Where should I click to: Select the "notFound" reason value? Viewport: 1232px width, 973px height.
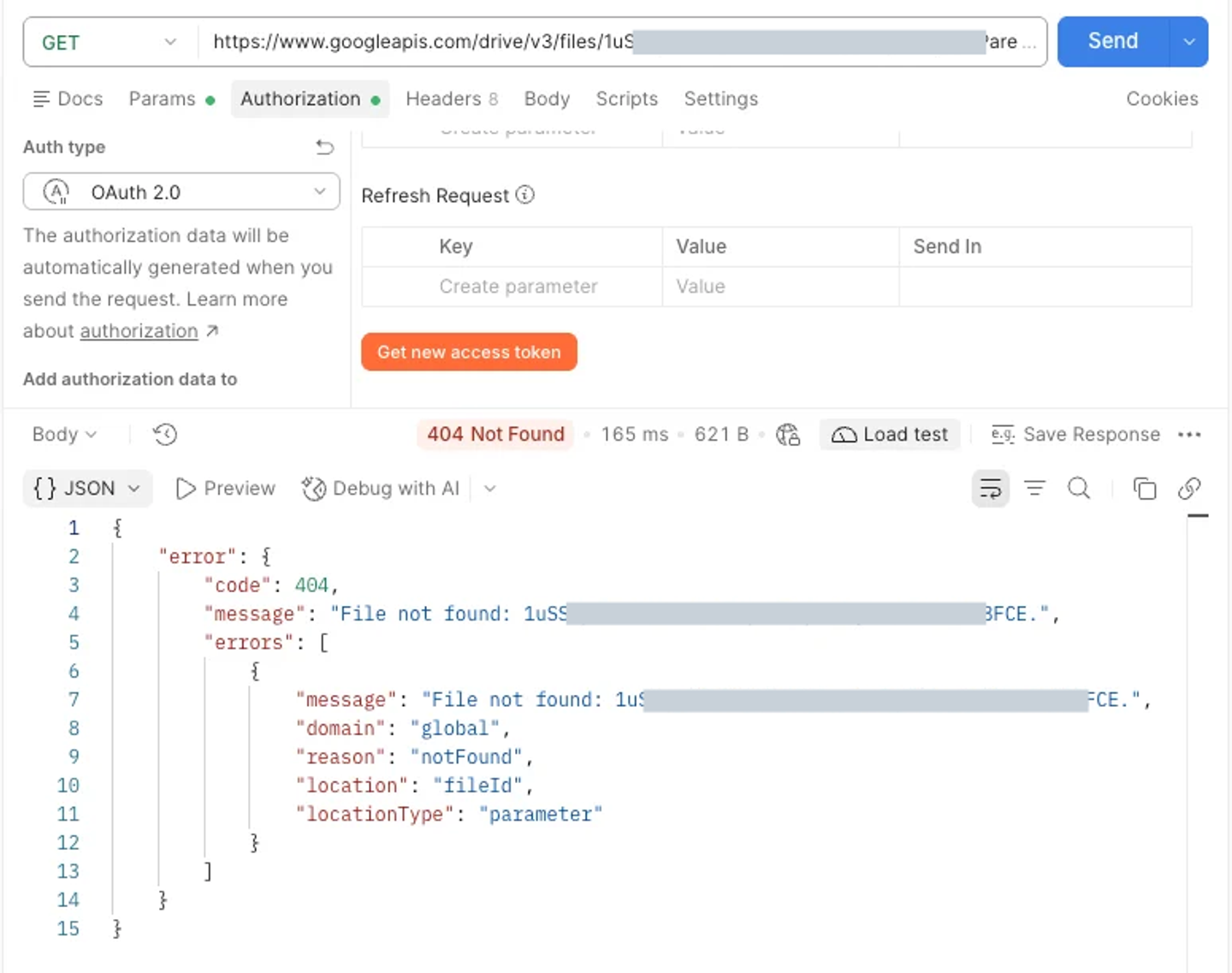[x=466, y=757]
